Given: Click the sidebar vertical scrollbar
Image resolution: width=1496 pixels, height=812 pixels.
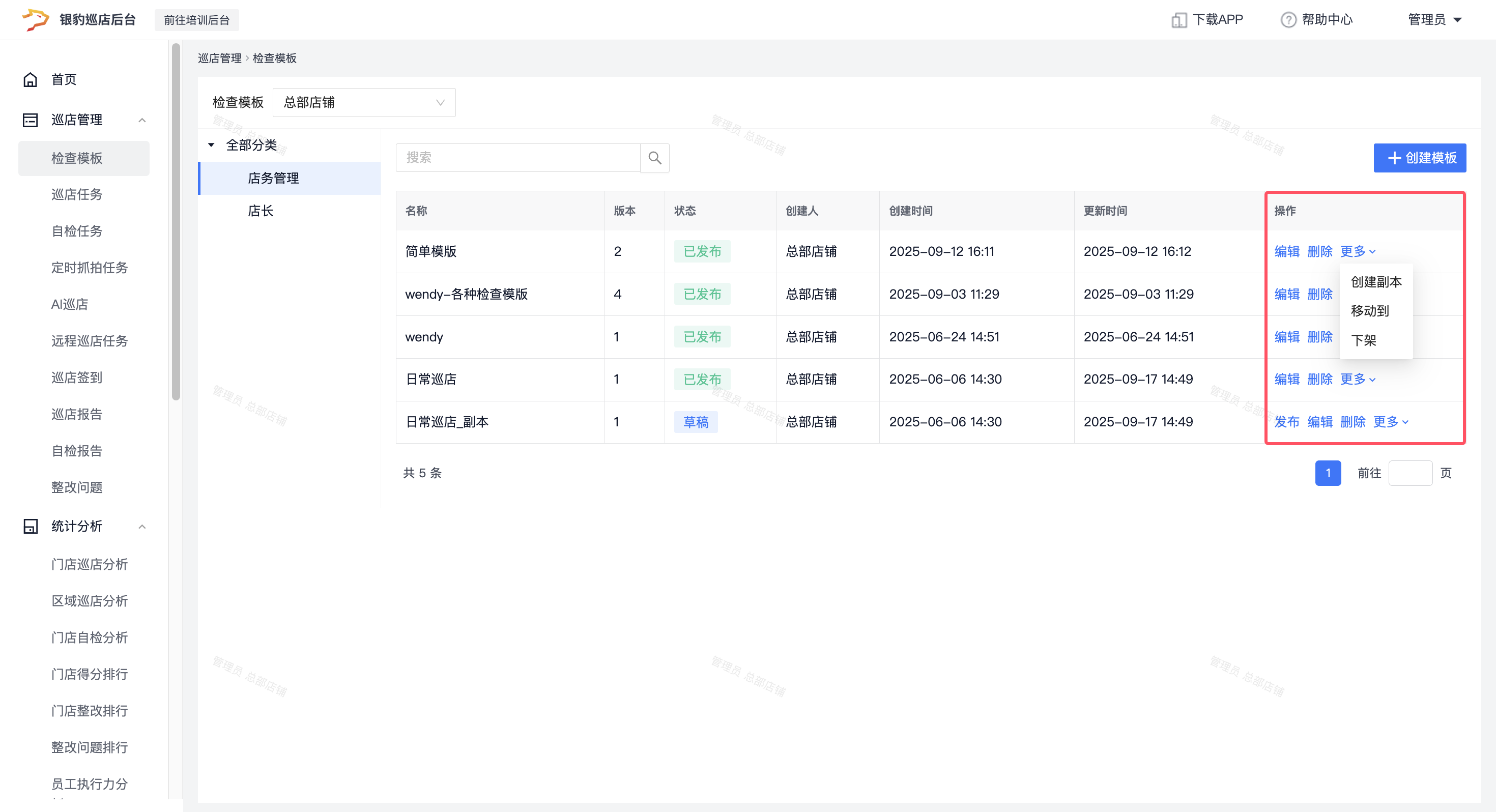Looking at the screenshot, I should point(176,221).
